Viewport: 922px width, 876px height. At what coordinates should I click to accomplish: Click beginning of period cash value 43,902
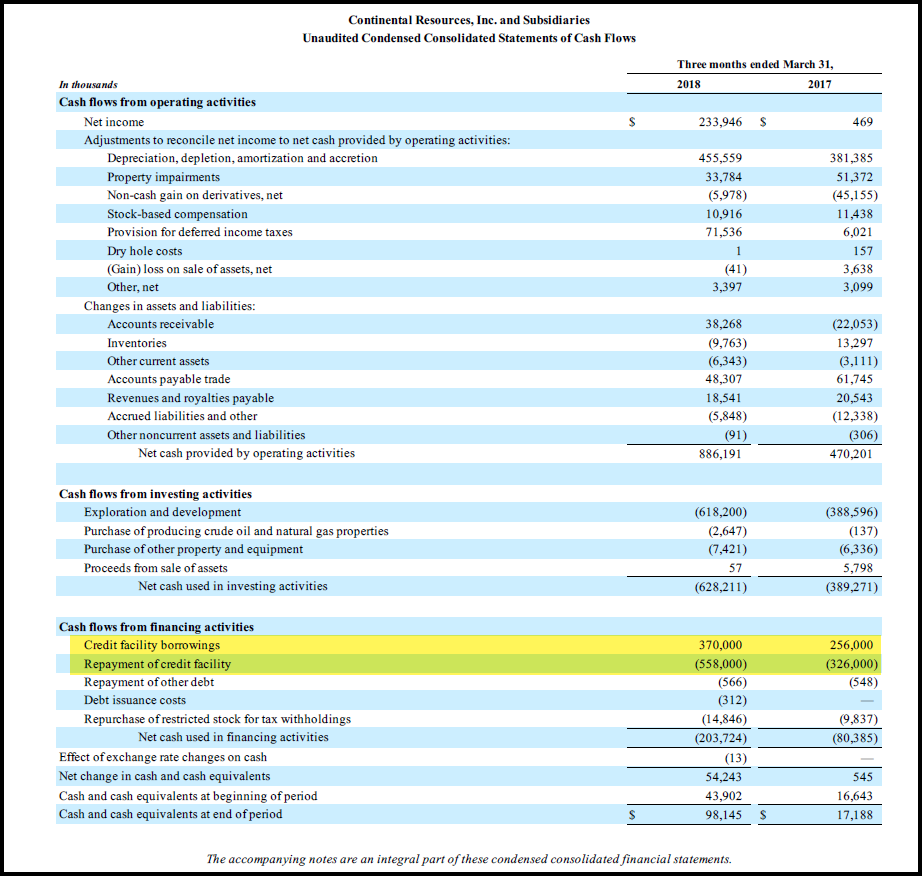724,796
